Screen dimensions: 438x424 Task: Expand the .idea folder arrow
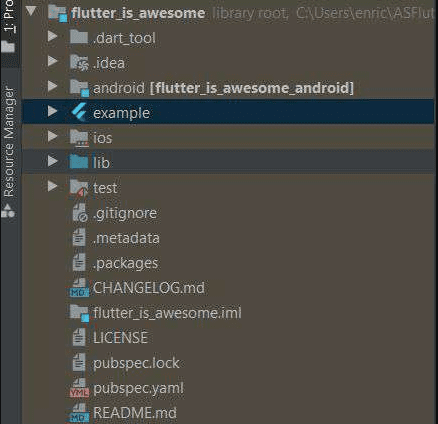pos(52,61)
